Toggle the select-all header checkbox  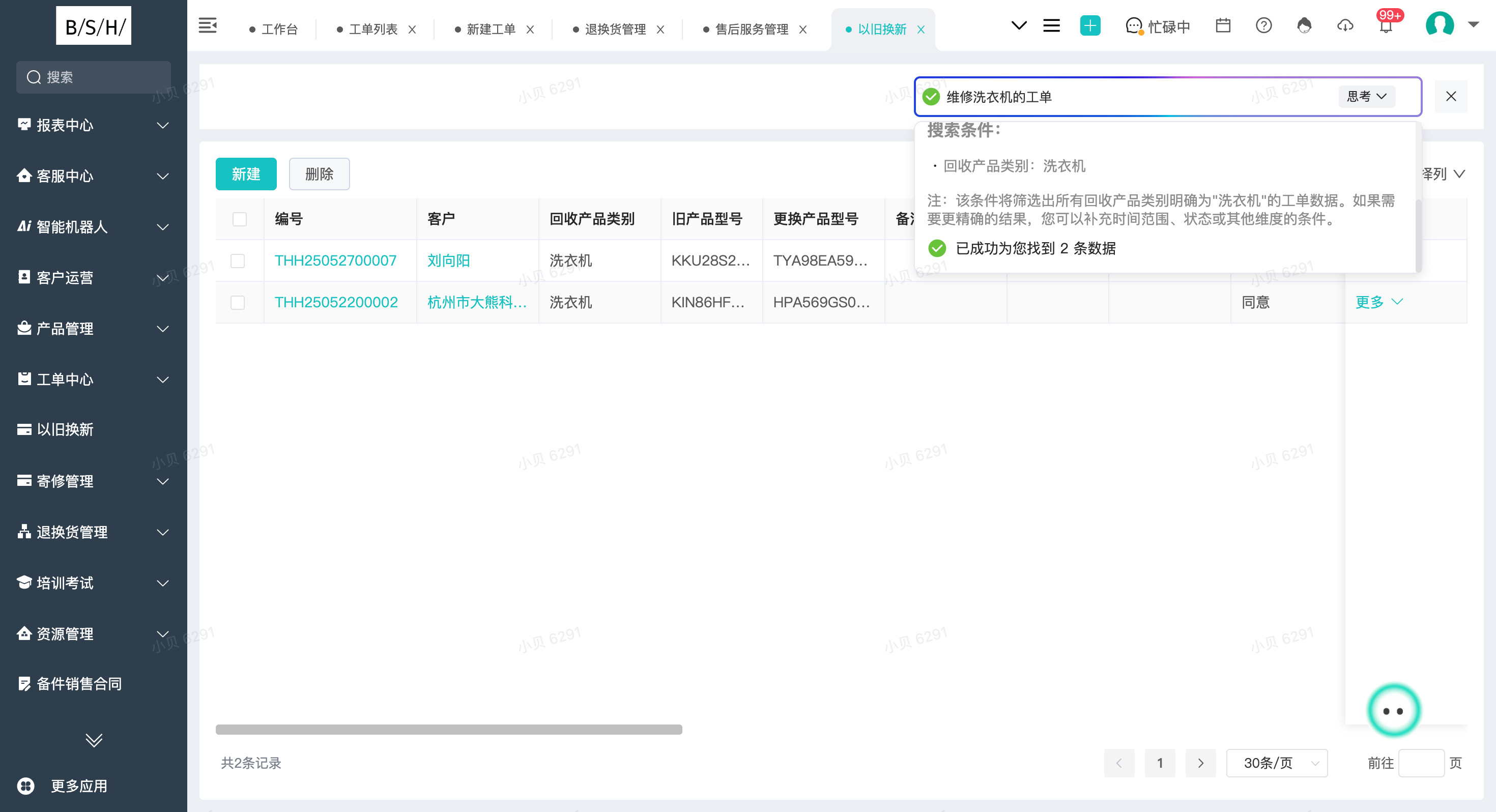(x=239, y=219)
